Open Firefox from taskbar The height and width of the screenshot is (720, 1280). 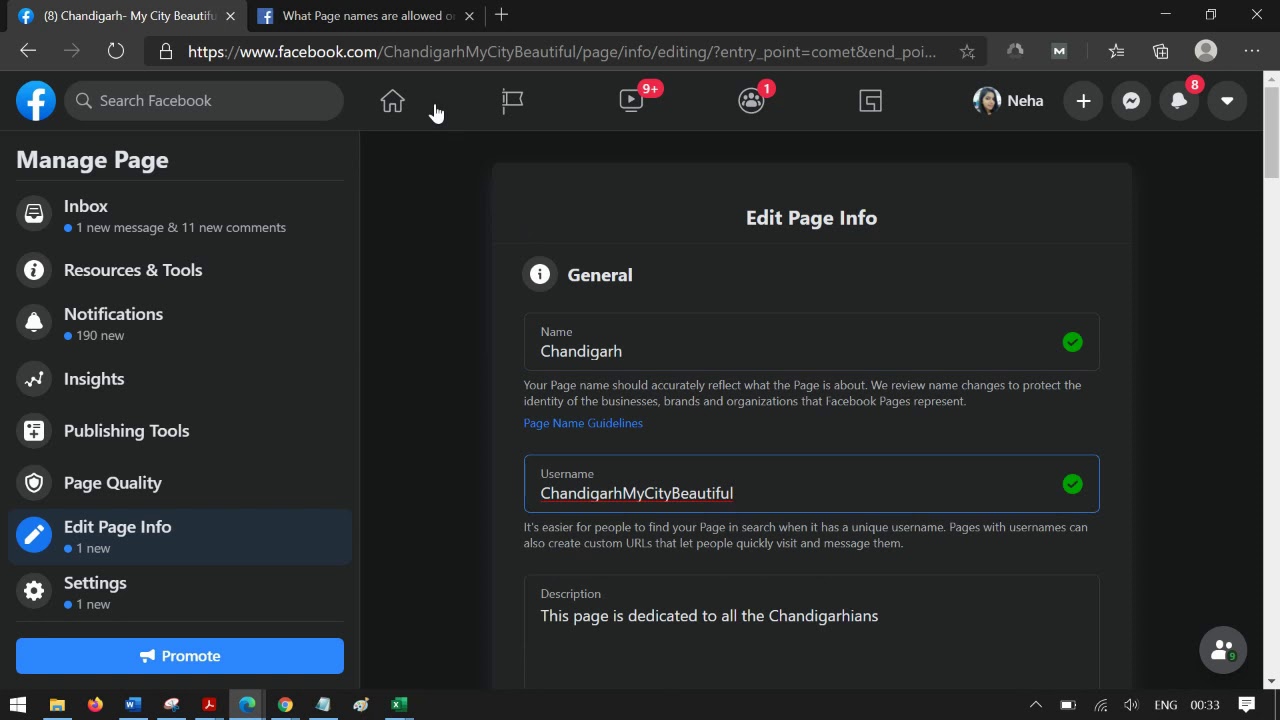pyautogui.click(x=95, y=705)
